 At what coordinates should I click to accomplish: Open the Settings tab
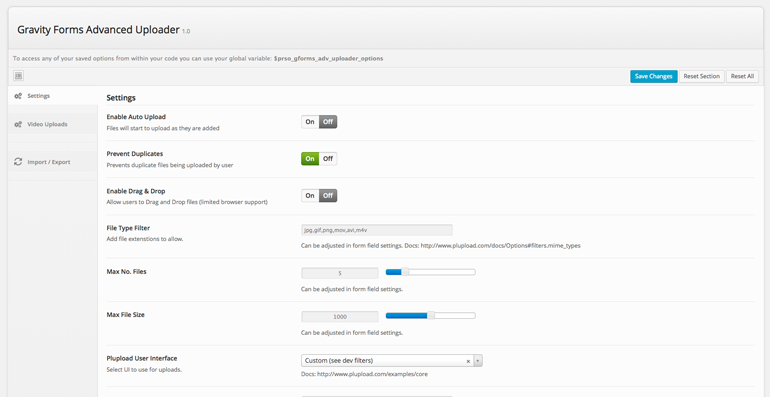[x=53, y=96]
